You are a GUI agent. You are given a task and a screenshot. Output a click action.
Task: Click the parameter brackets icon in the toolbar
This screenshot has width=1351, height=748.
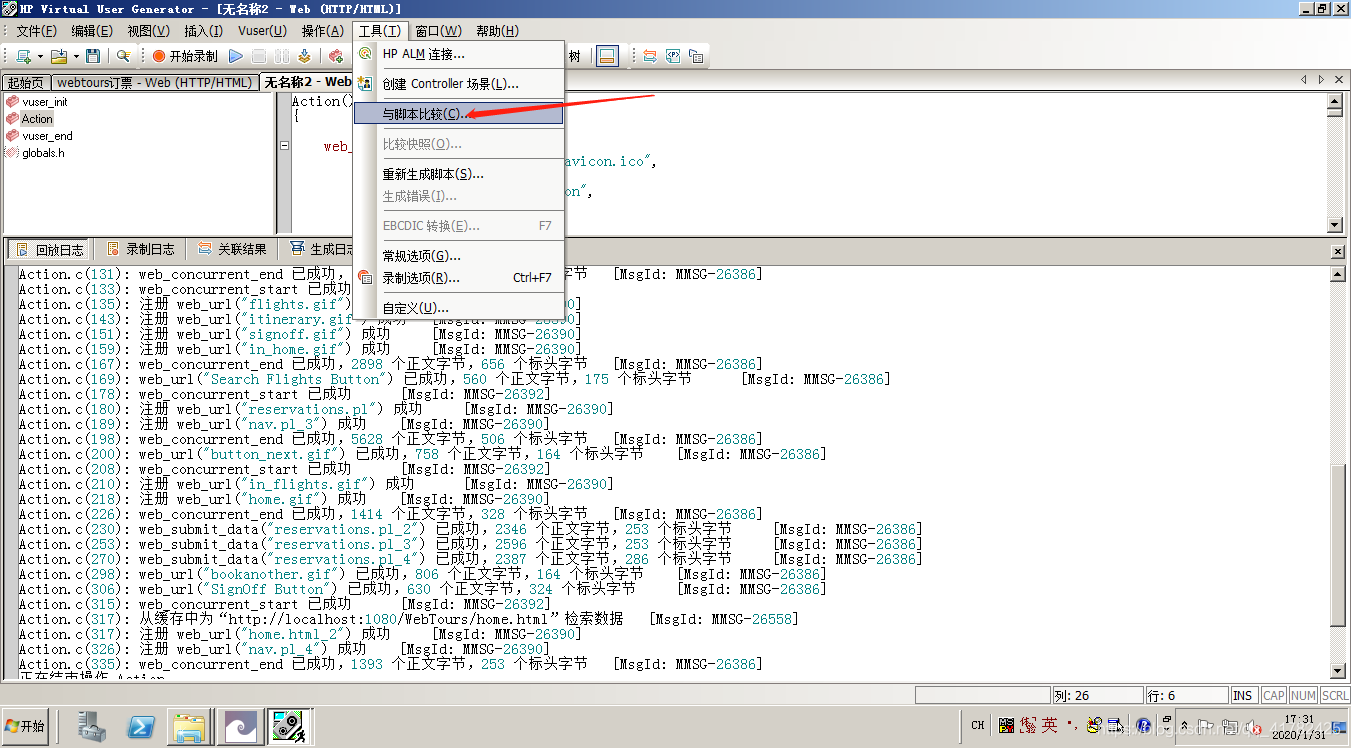coord(673,56)
